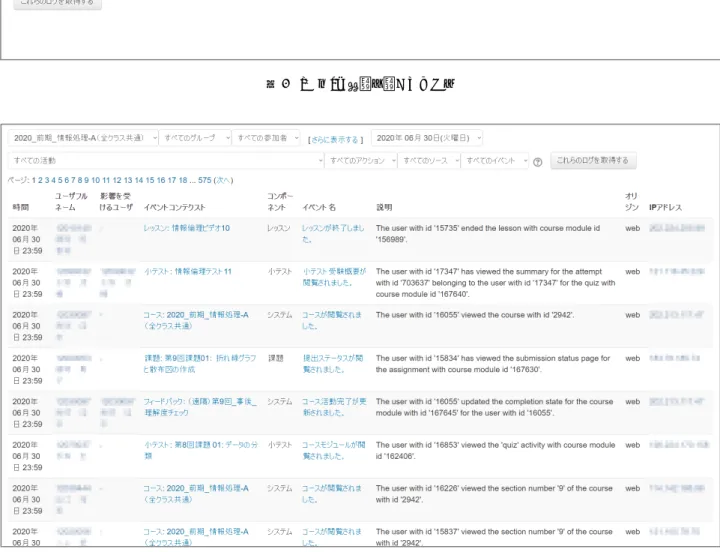Expand the すべての活動 dropdown
This screenshot has width=720, height=552.
coord(166,161)
